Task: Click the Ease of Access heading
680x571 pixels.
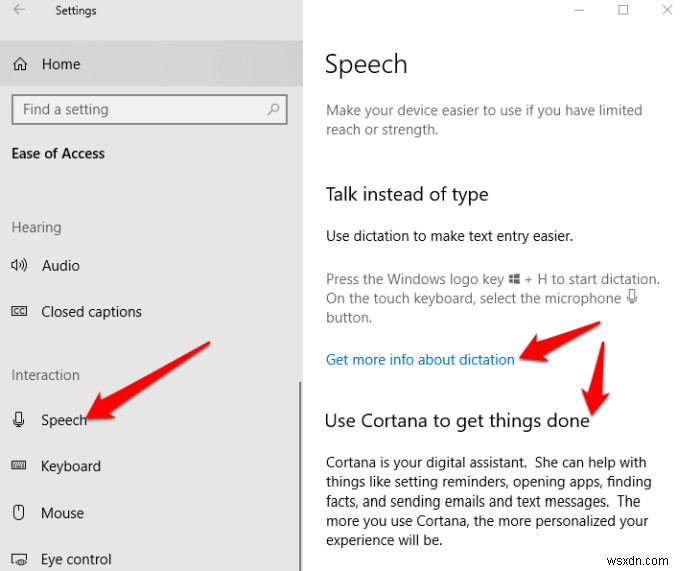Action: click(58, 153)
